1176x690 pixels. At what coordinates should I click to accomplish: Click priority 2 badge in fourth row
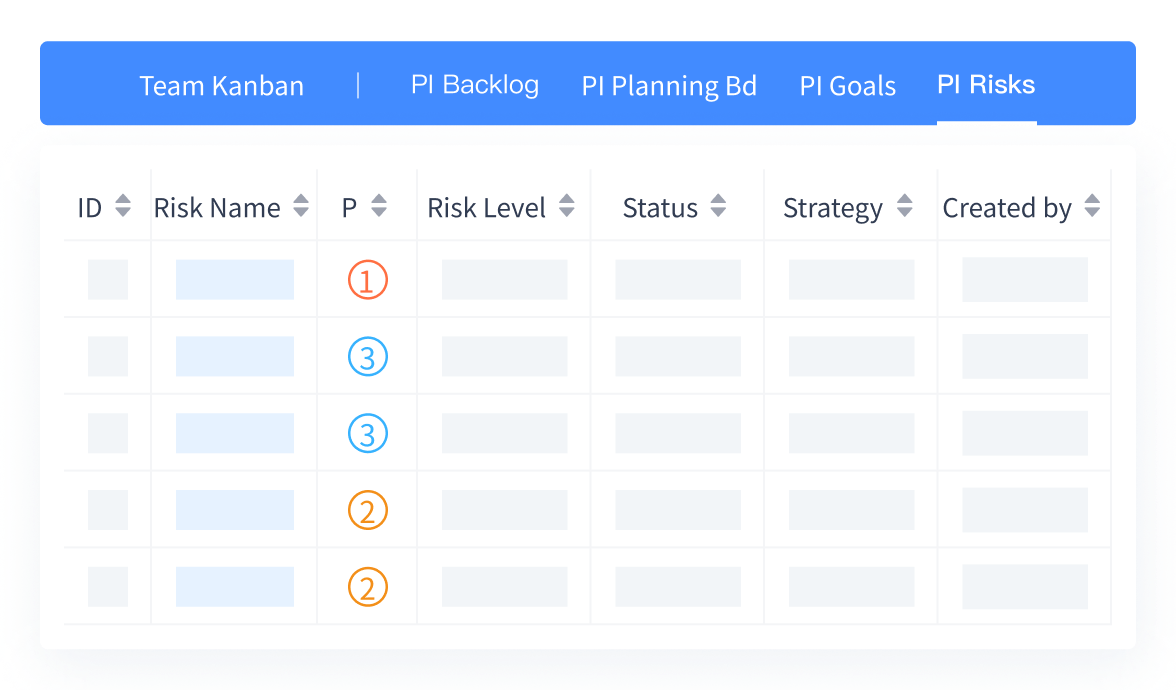[367, 511]
